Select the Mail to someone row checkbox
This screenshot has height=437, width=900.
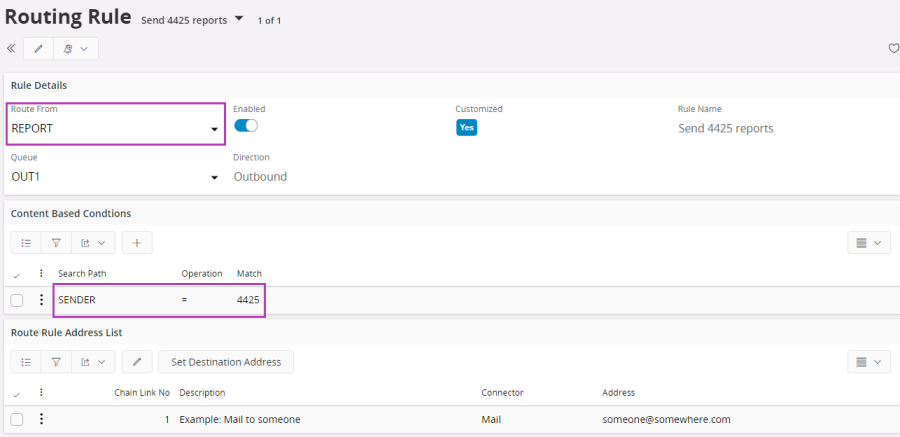pos(17,419)
